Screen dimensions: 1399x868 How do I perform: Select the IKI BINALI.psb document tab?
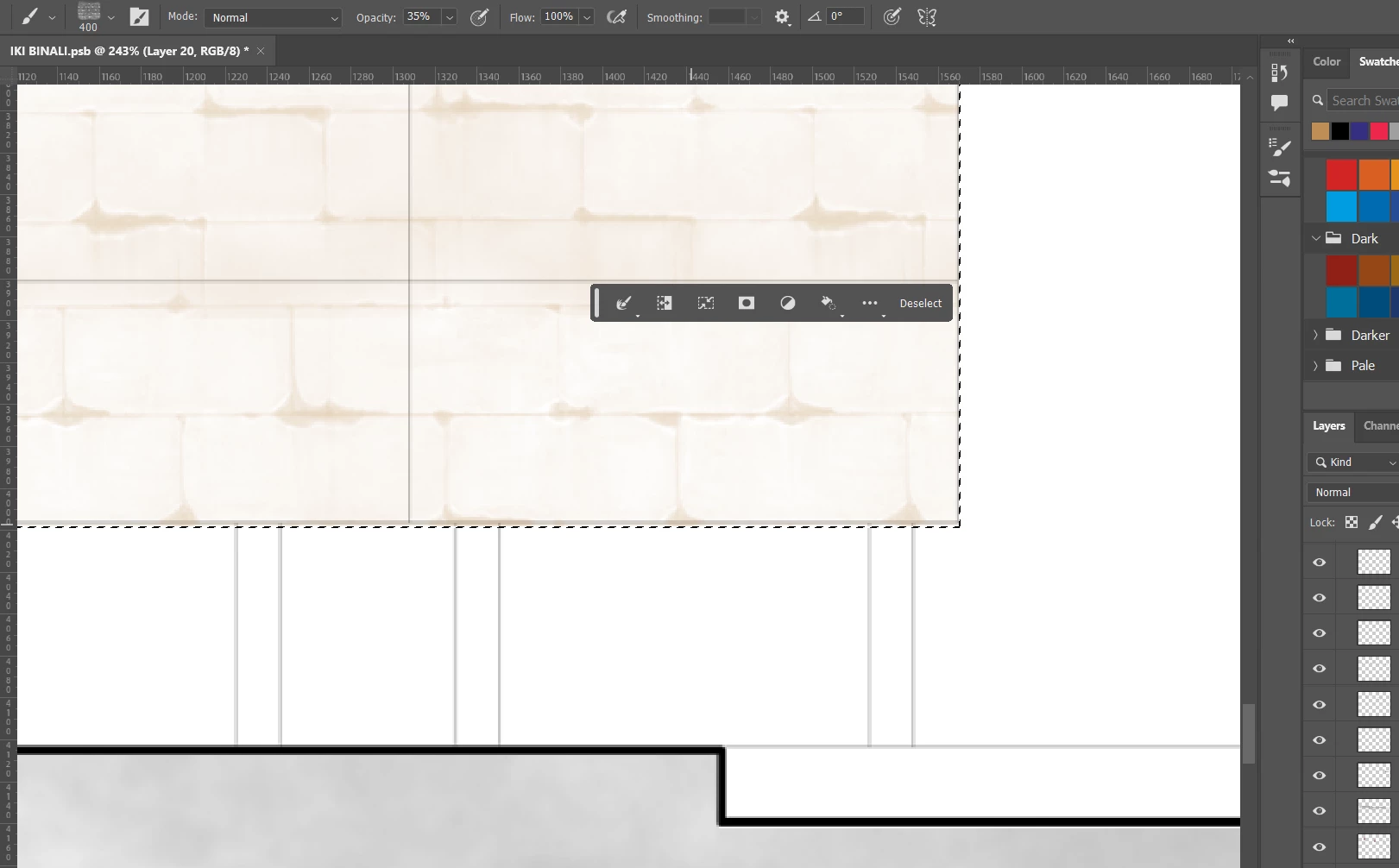pos(129,51)
